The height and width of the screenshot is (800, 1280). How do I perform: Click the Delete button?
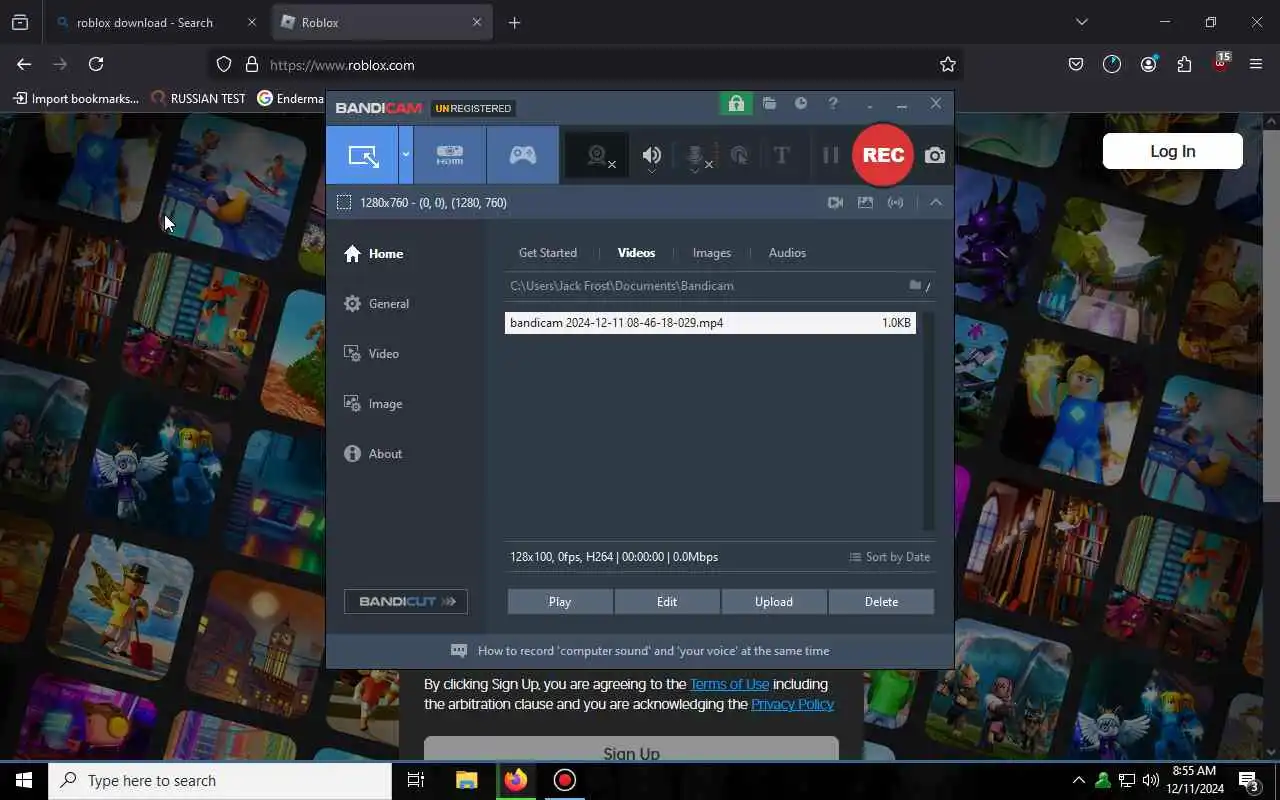pyautogui.click(x=881, y=602)
